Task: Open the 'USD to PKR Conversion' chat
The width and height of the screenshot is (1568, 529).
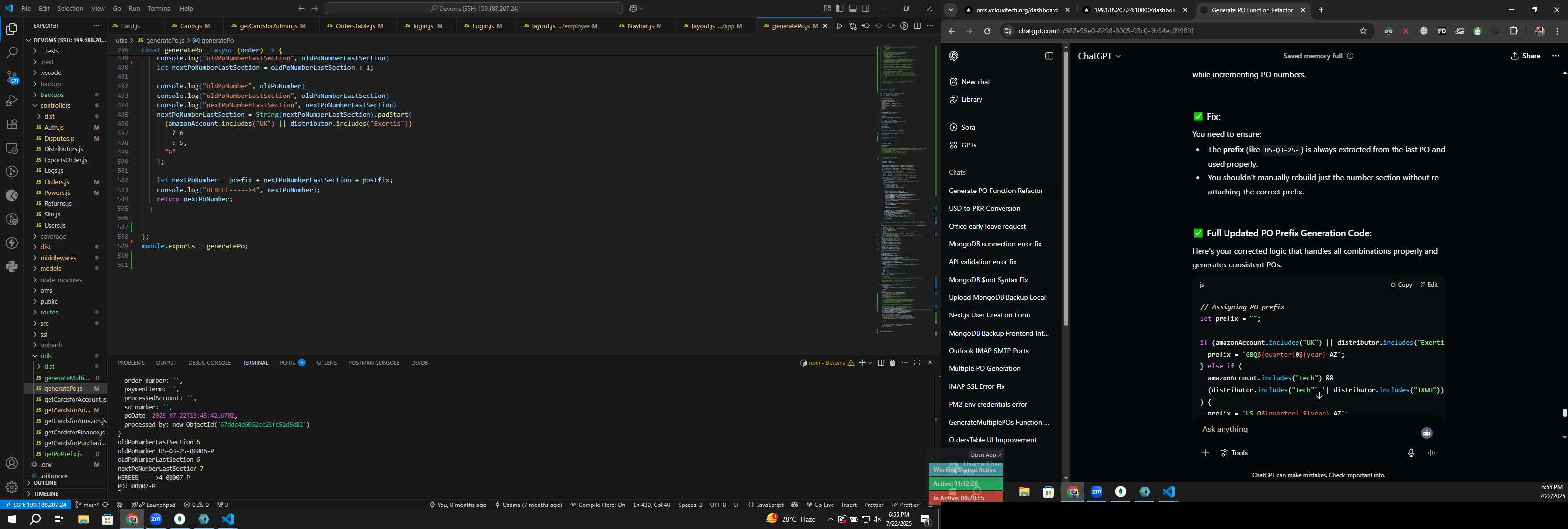Action: point(984,208)
